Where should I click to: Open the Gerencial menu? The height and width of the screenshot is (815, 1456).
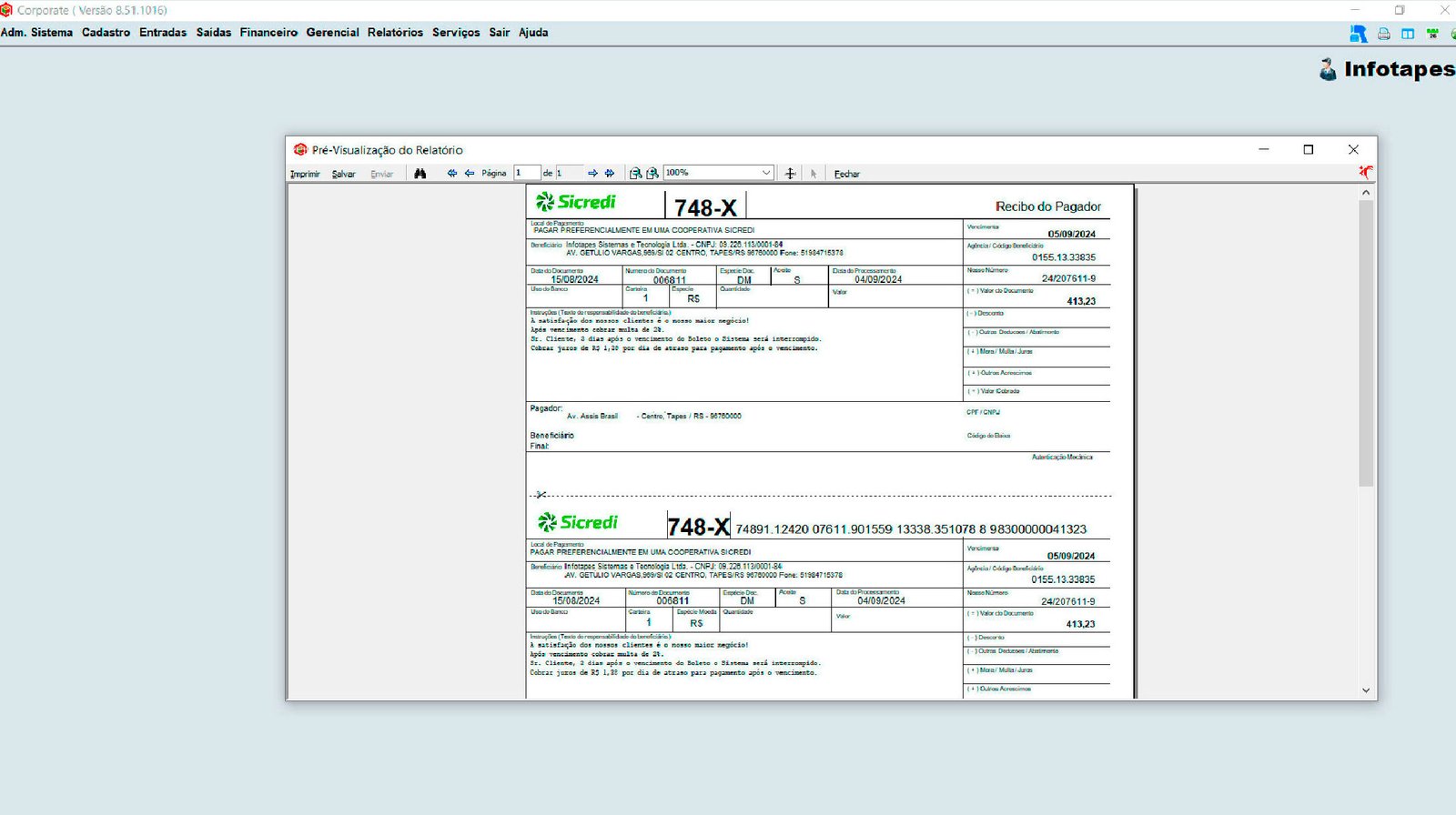332,33
